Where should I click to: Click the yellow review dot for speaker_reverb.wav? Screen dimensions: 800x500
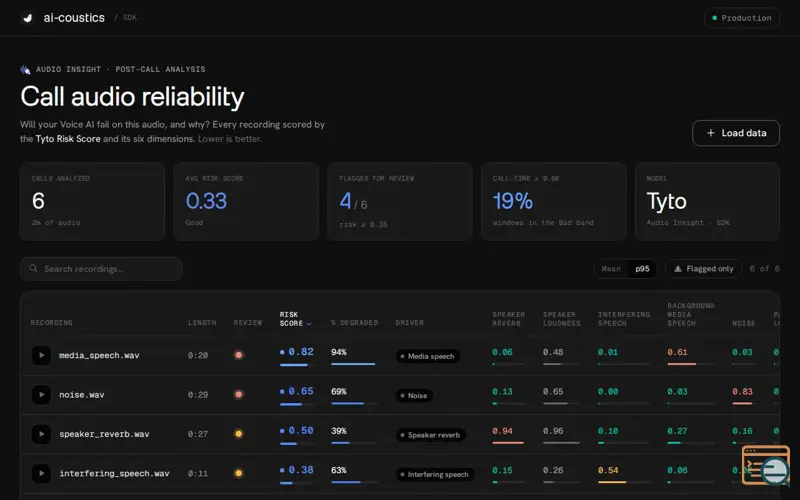[238, 434]
